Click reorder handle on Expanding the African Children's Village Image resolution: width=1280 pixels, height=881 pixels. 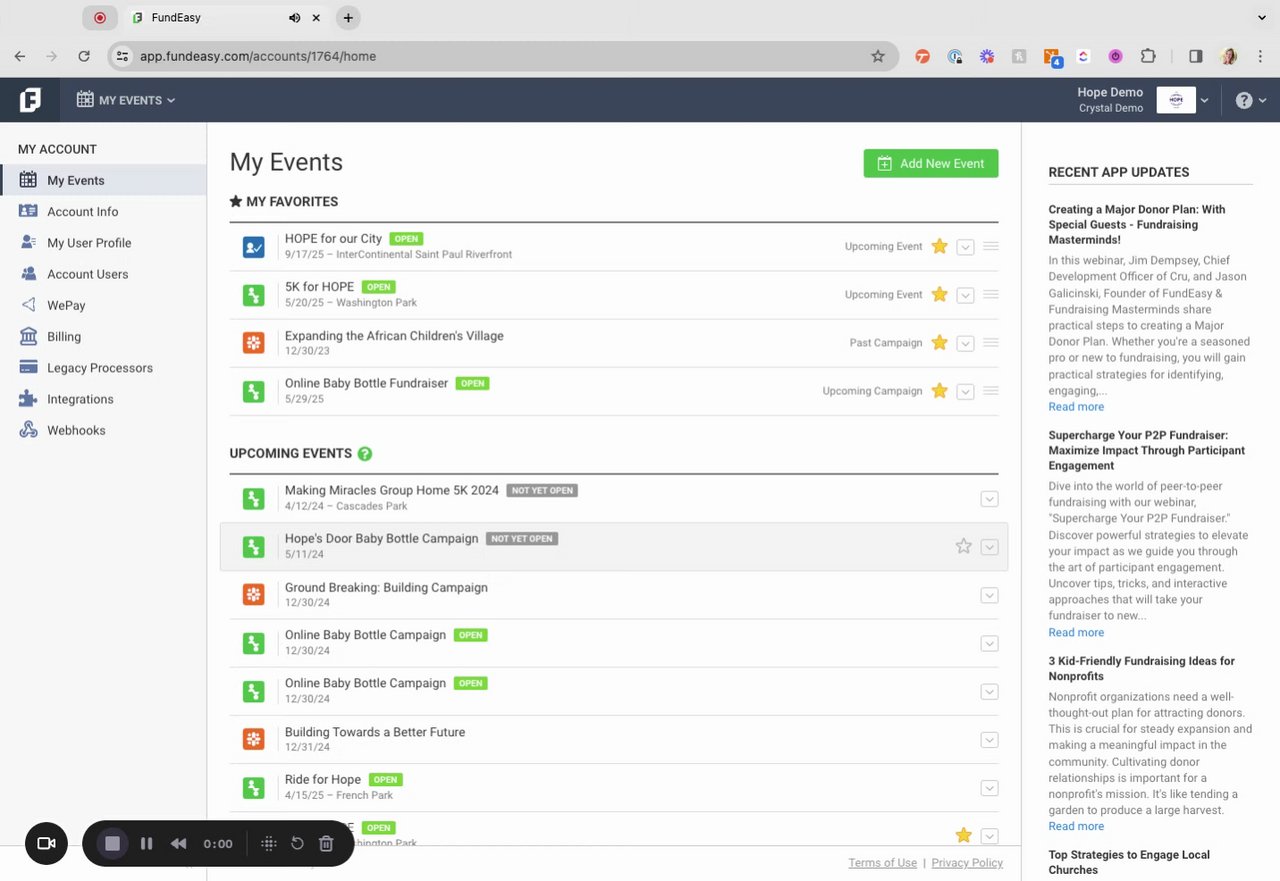click(990, 342)
